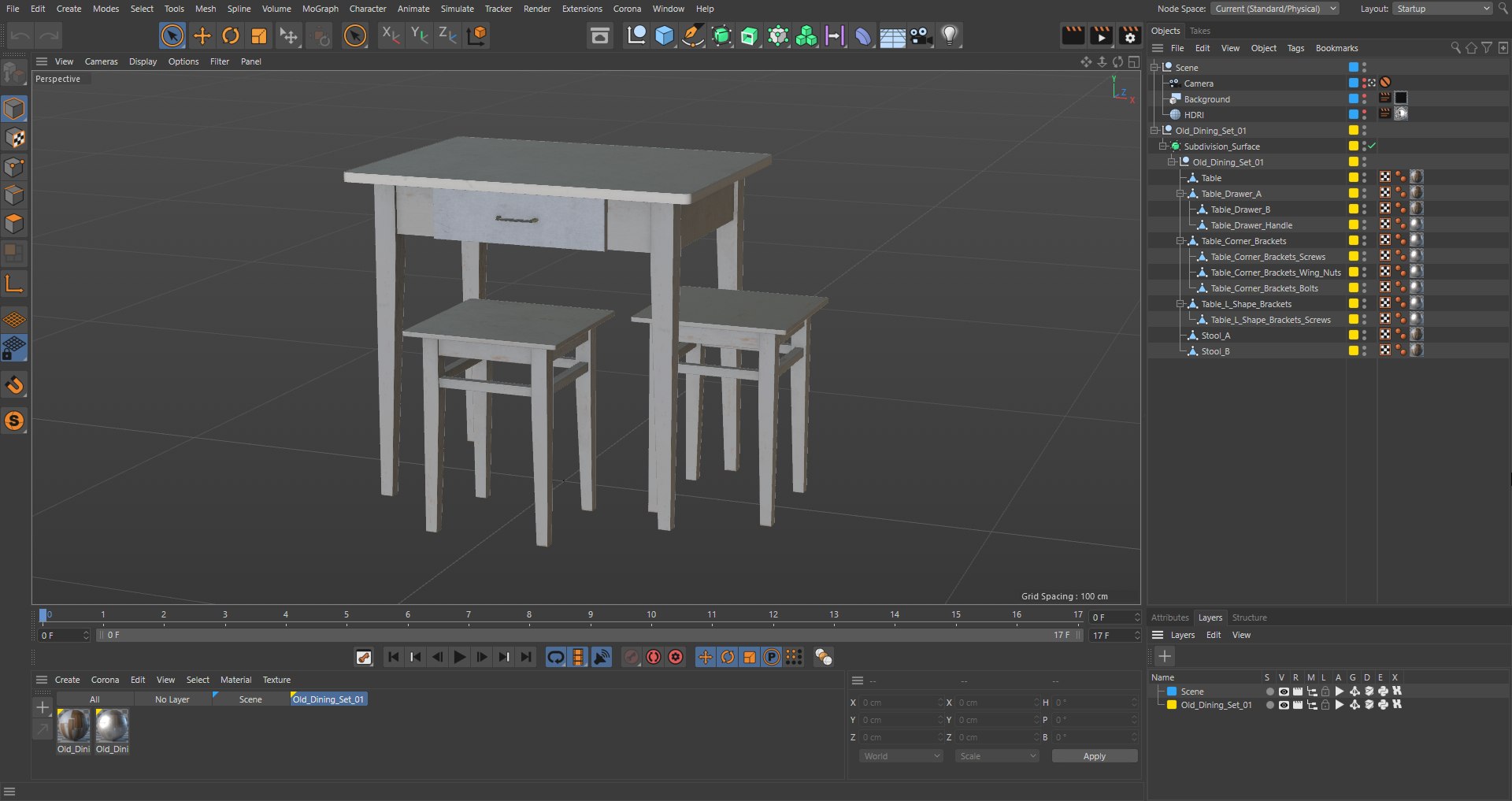Open the Extensions menu
Image resolution: width=1512 pixels, height=801 pixels.
[x=582, y=9]
